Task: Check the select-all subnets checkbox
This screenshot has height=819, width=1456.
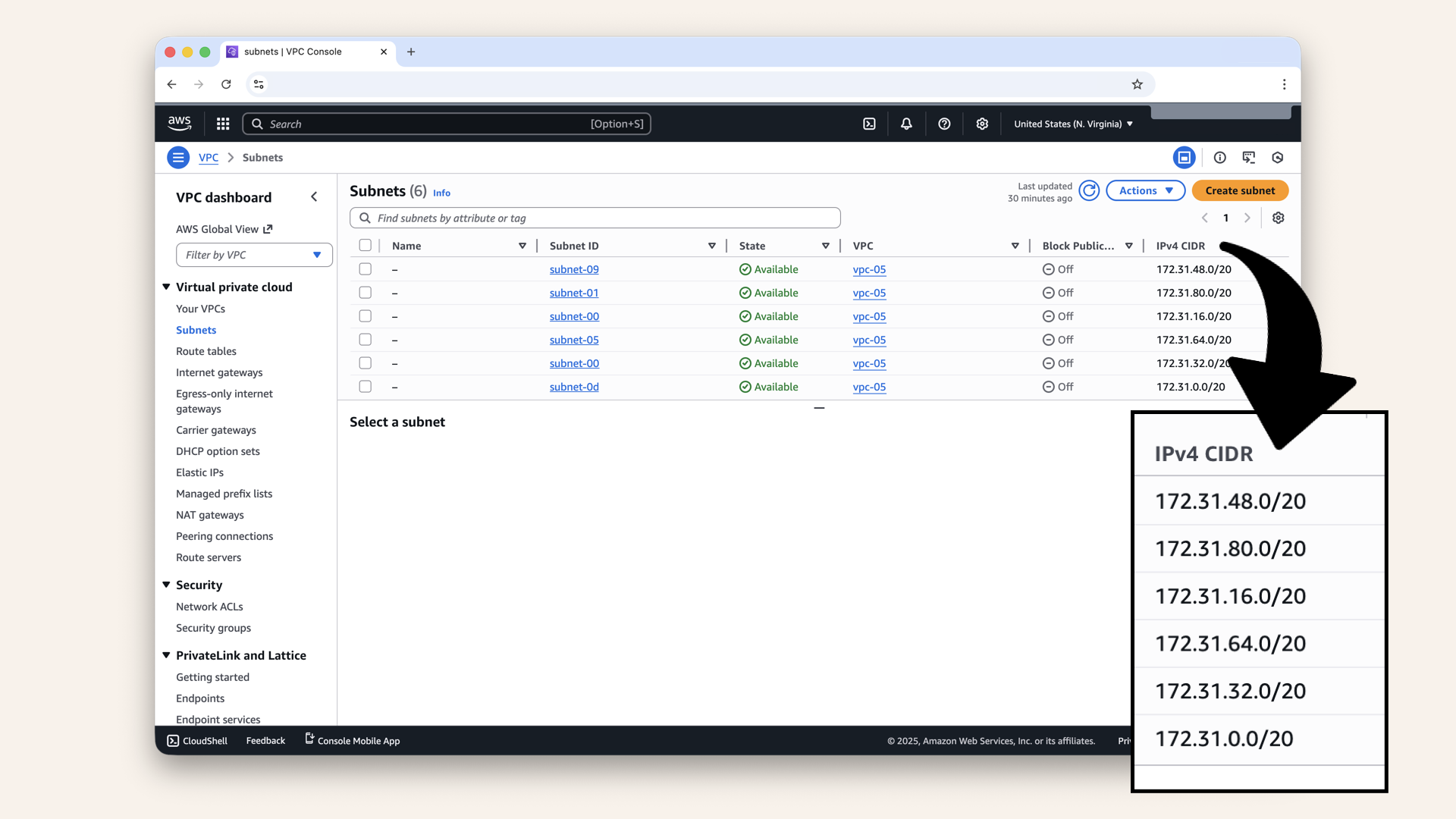Action: 366,246
